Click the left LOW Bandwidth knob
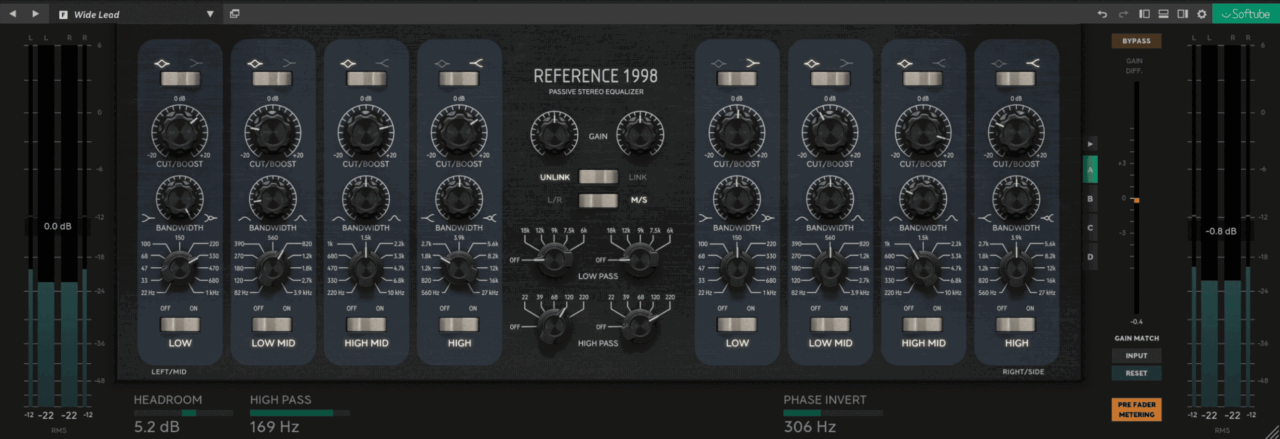Screen dimensions: 1280x439 pyautogui.click(x=180, y=200)
